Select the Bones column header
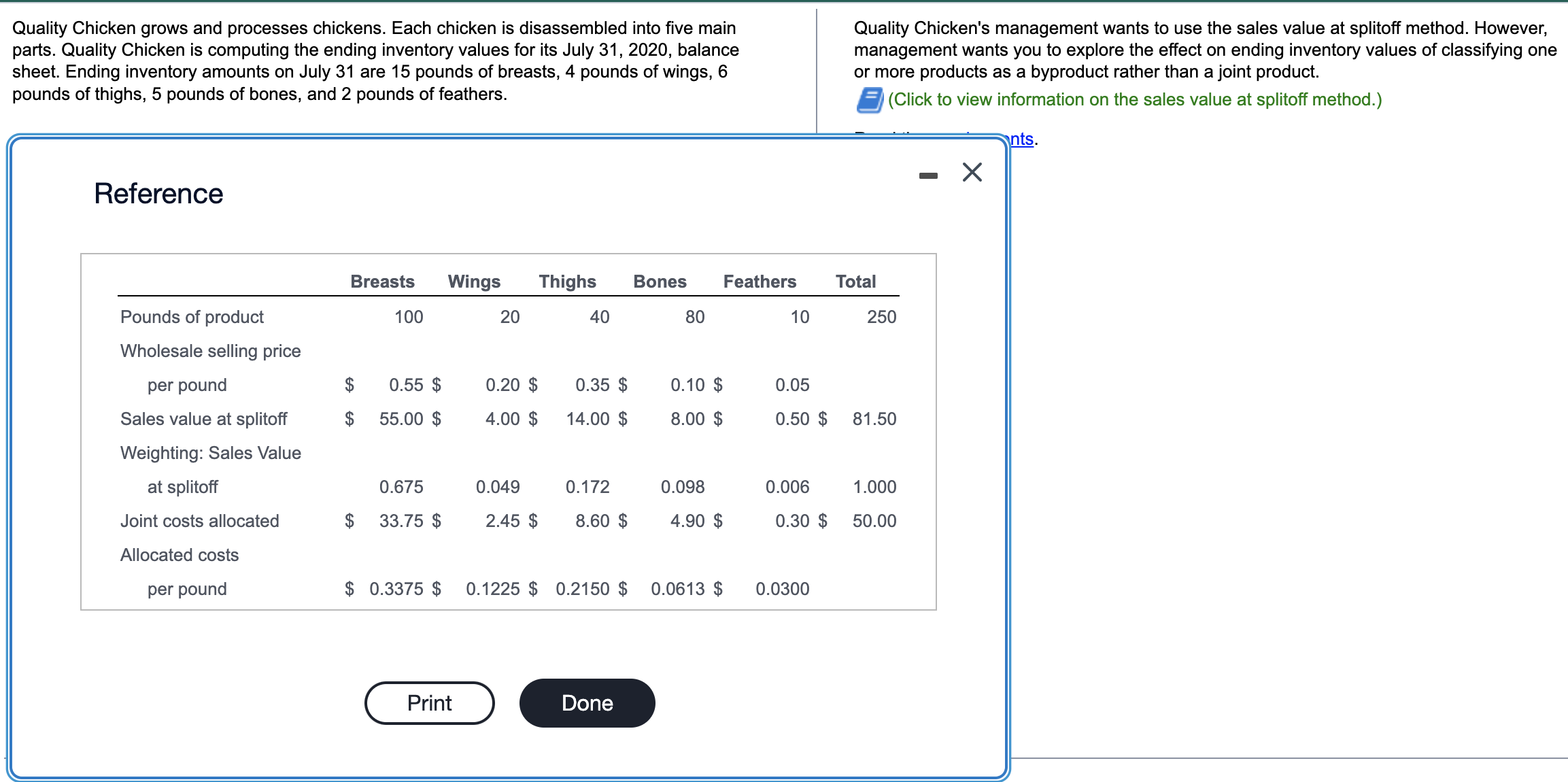Viewport: 1568px width, 782px height. pos(660,282)
